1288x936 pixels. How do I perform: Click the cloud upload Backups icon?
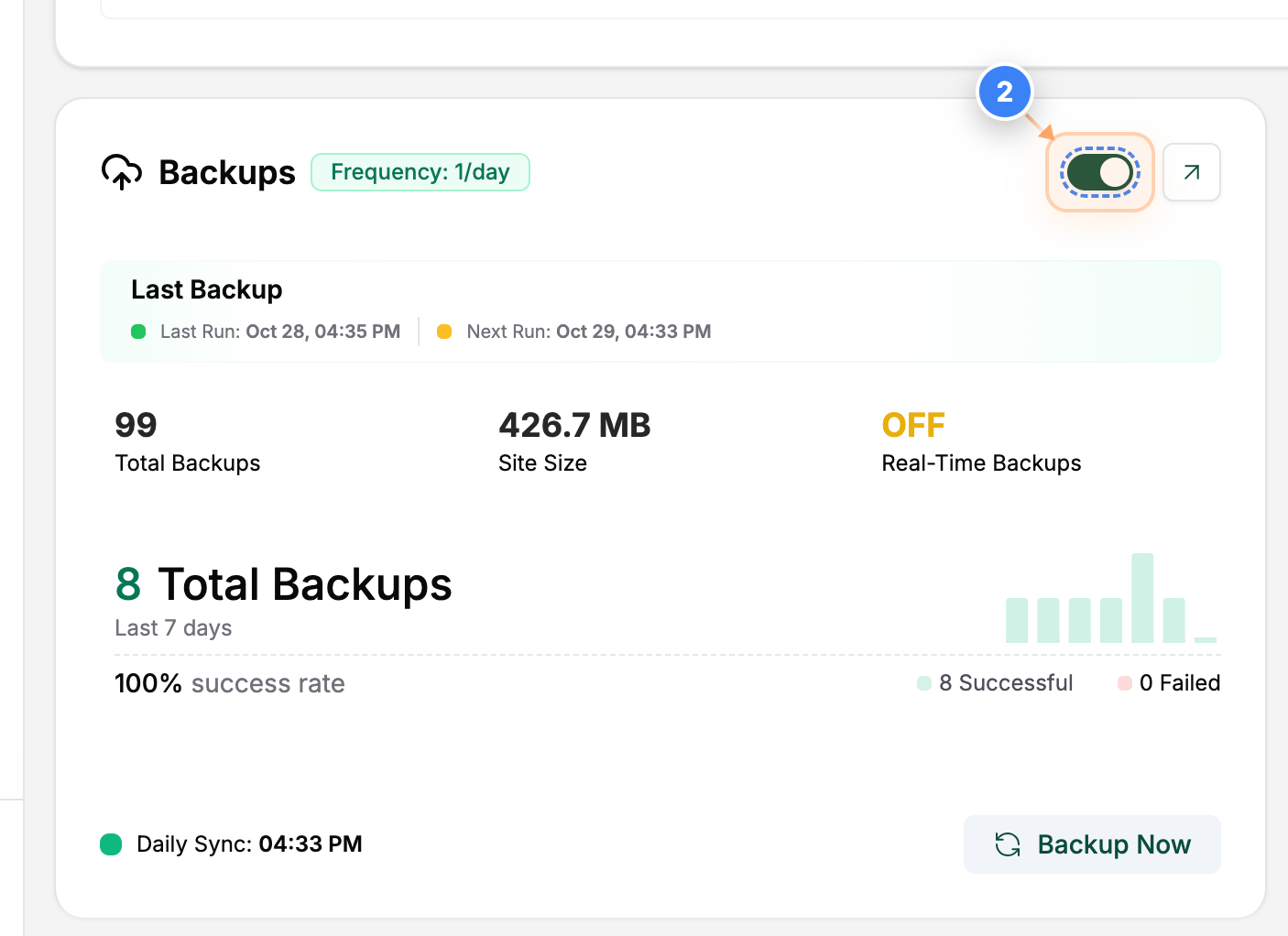pos(121,172)
